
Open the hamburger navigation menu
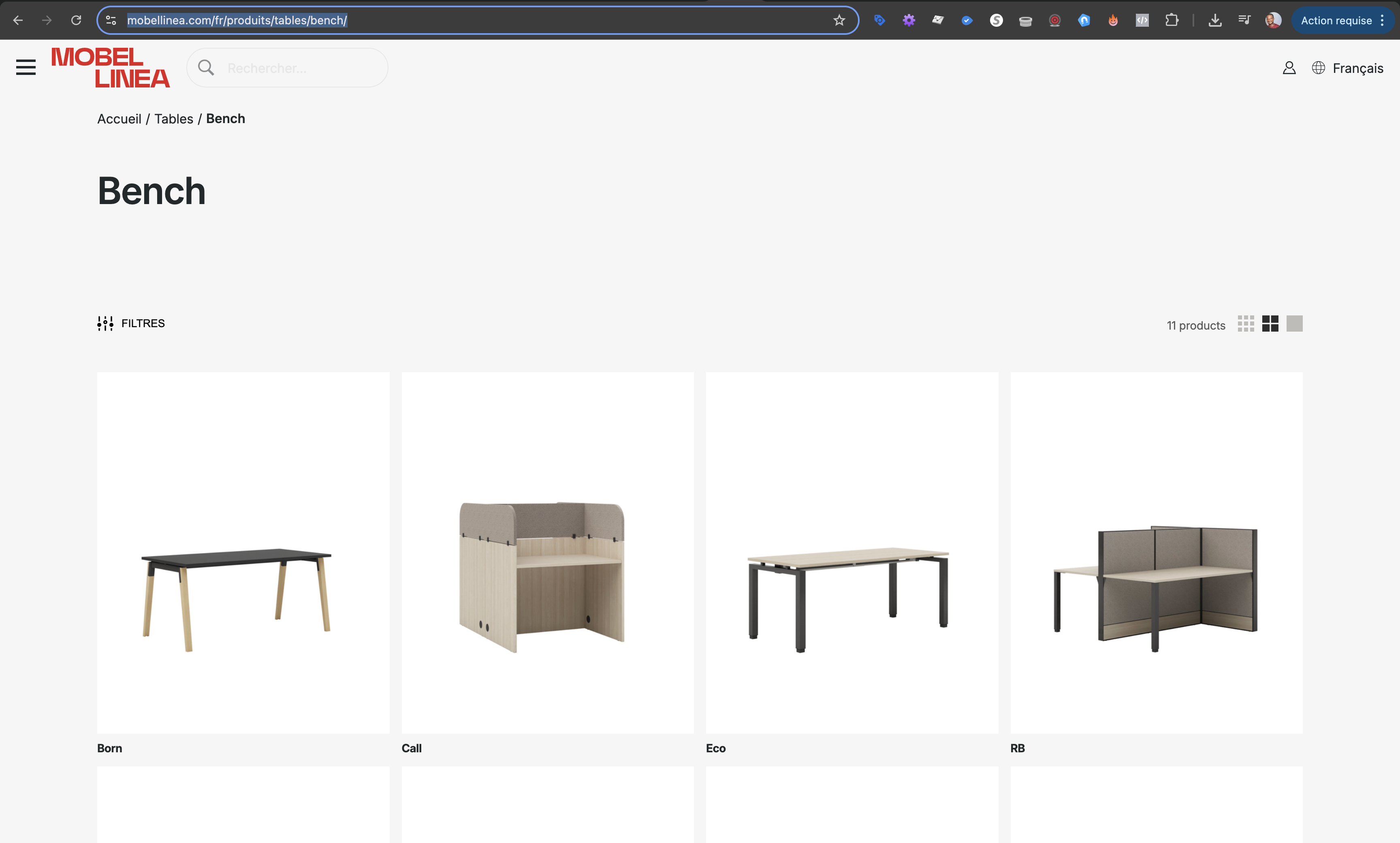[x=26, y=68]
